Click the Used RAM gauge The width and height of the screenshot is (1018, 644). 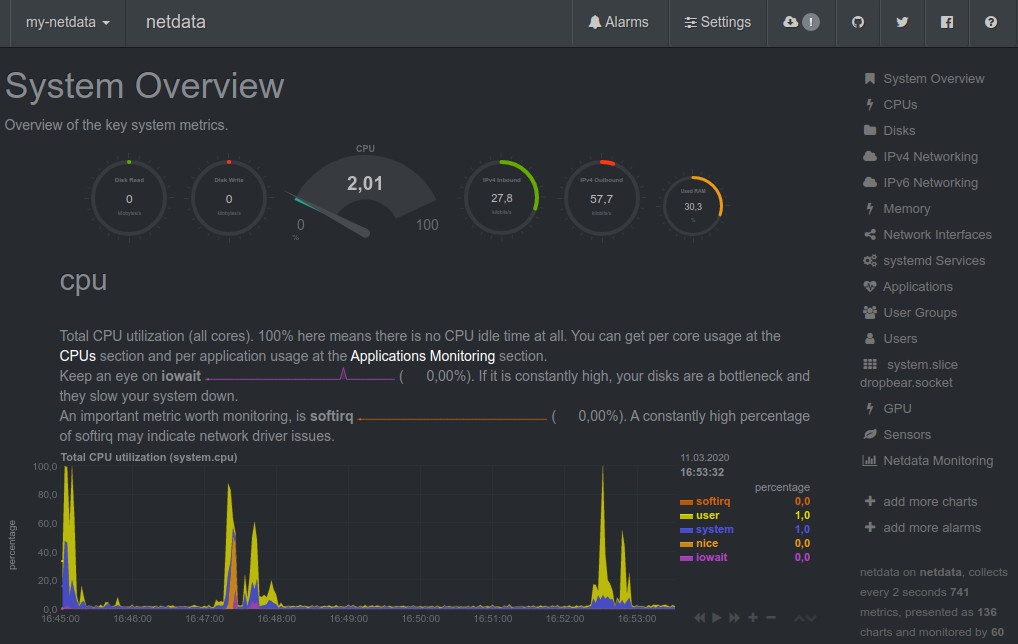[693, 206]
